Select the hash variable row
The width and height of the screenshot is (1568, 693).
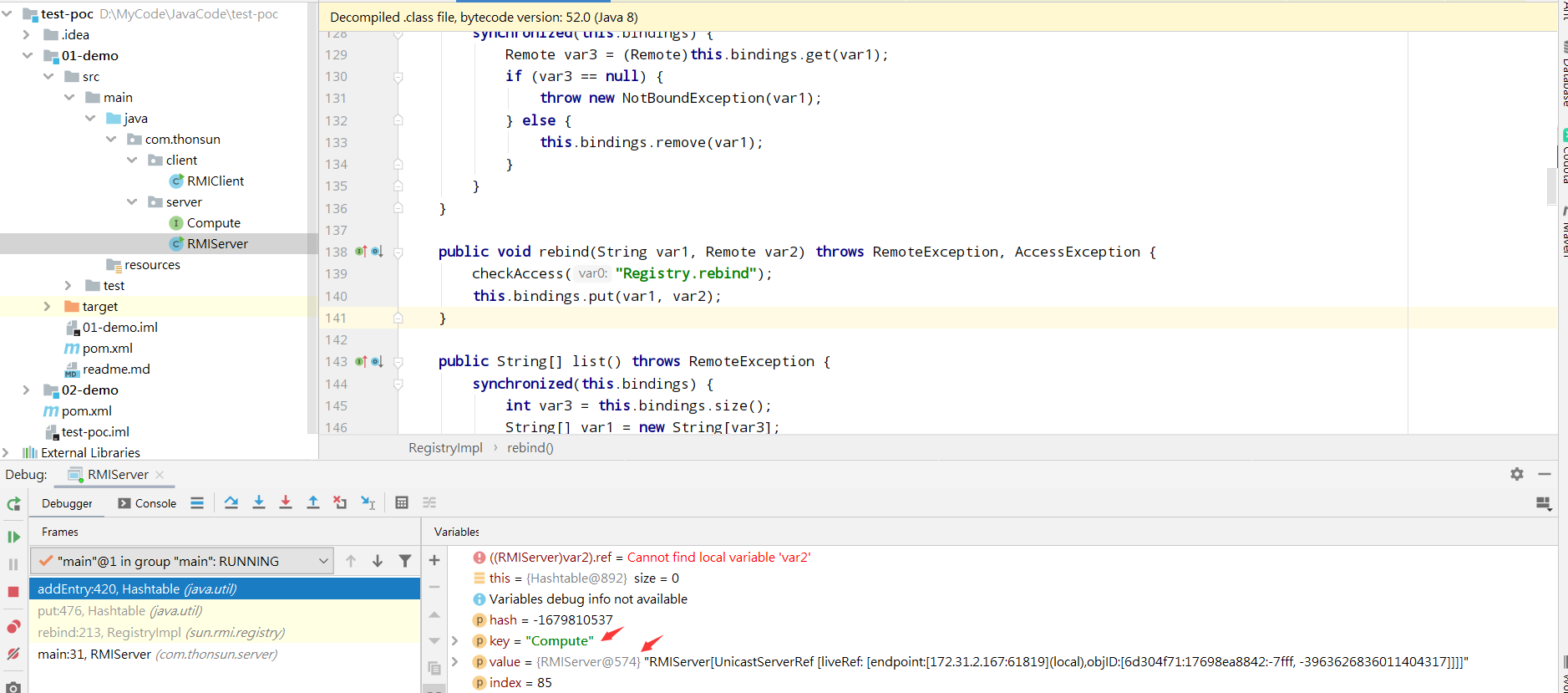coord(543,619)
